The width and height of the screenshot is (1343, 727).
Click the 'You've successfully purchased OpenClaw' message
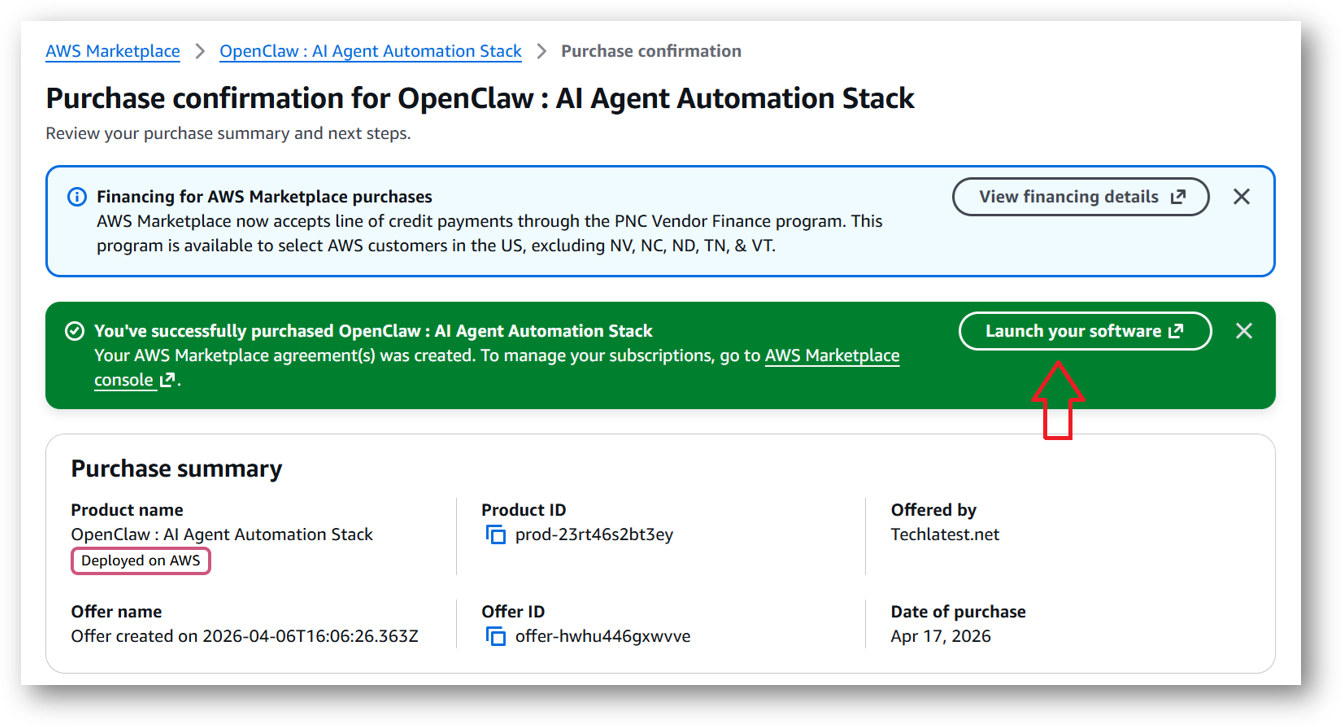(x=373, y=331)
